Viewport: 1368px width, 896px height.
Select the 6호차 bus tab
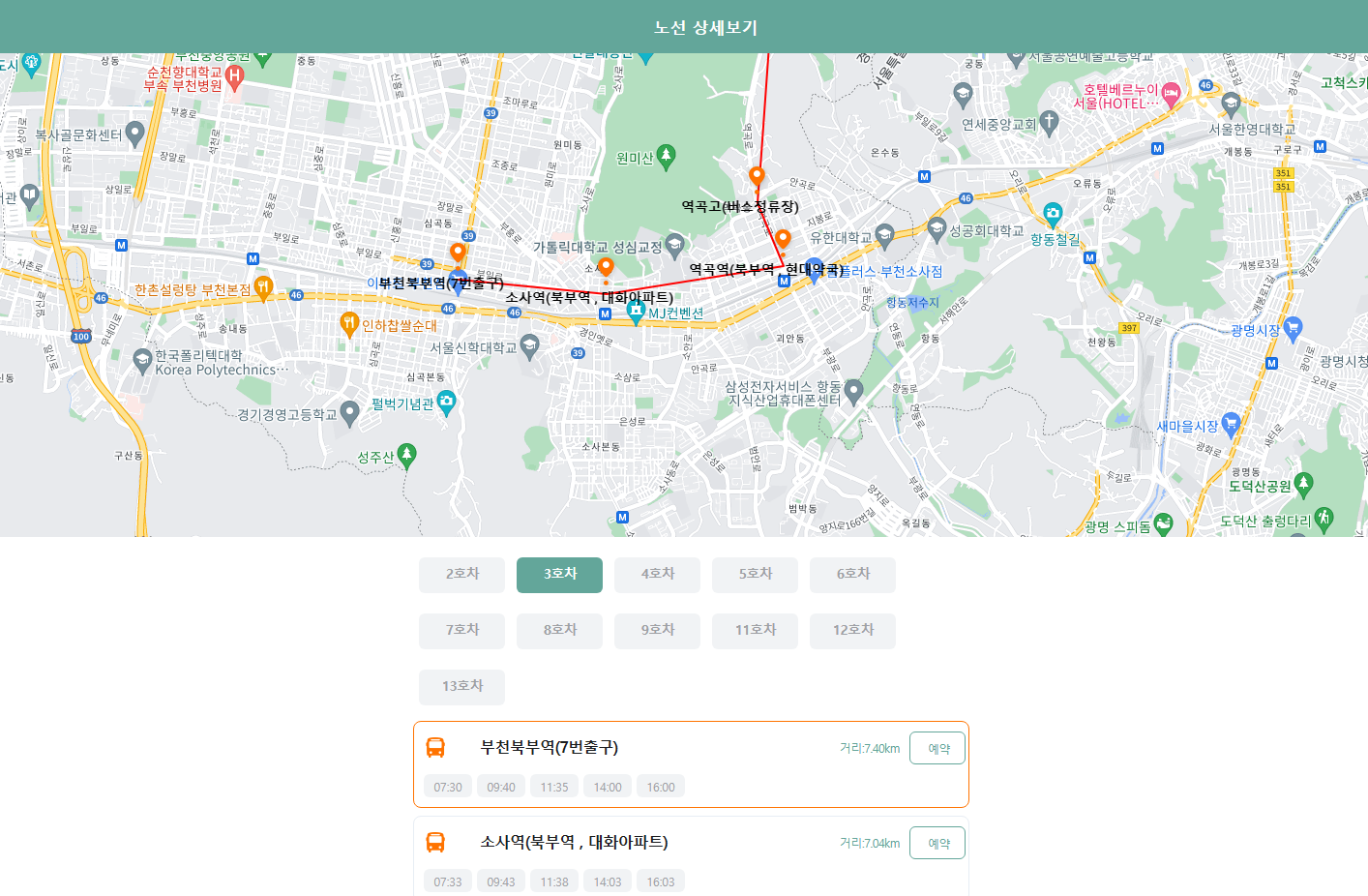[852, 575]
